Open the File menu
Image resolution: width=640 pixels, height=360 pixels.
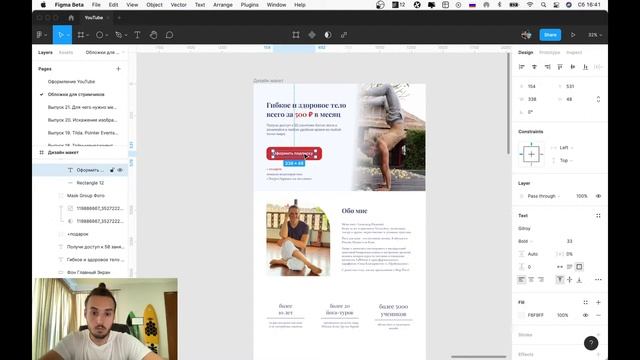pos(96,5)
